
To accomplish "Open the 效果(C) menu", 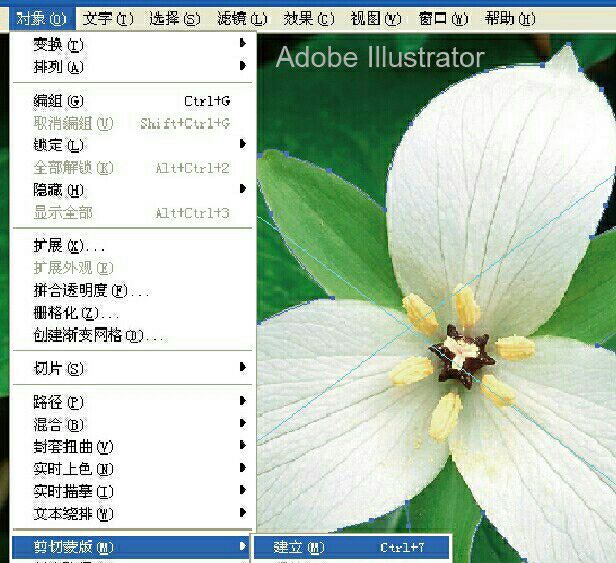I will 309,18.
